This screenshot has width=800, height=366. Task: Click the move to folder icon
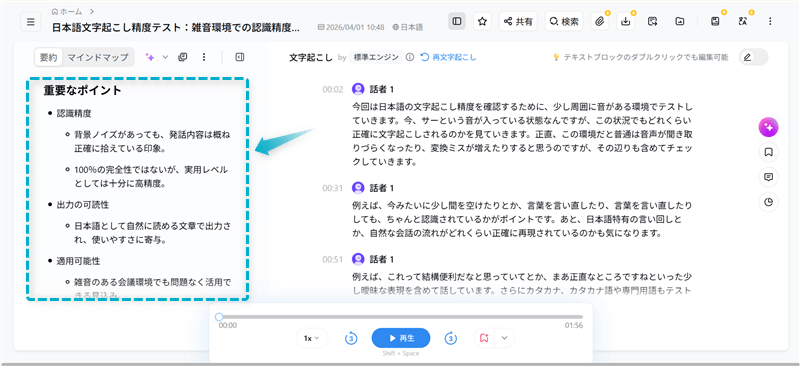pyautogui.click(x=679, y=21)
